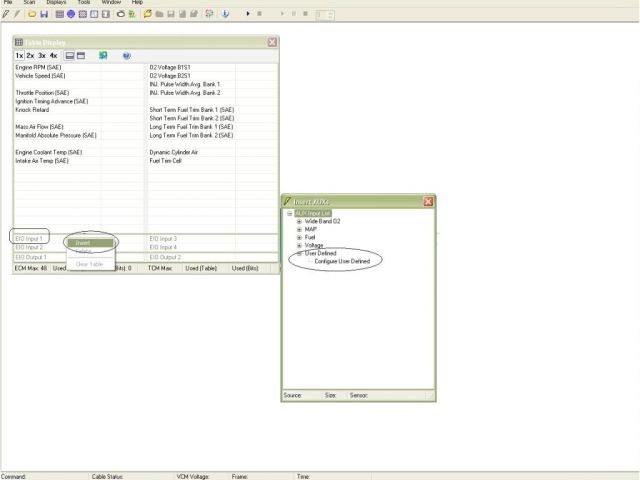
Task: Click the blue globe icon in Table Display
Action: [x=126, y=55]
